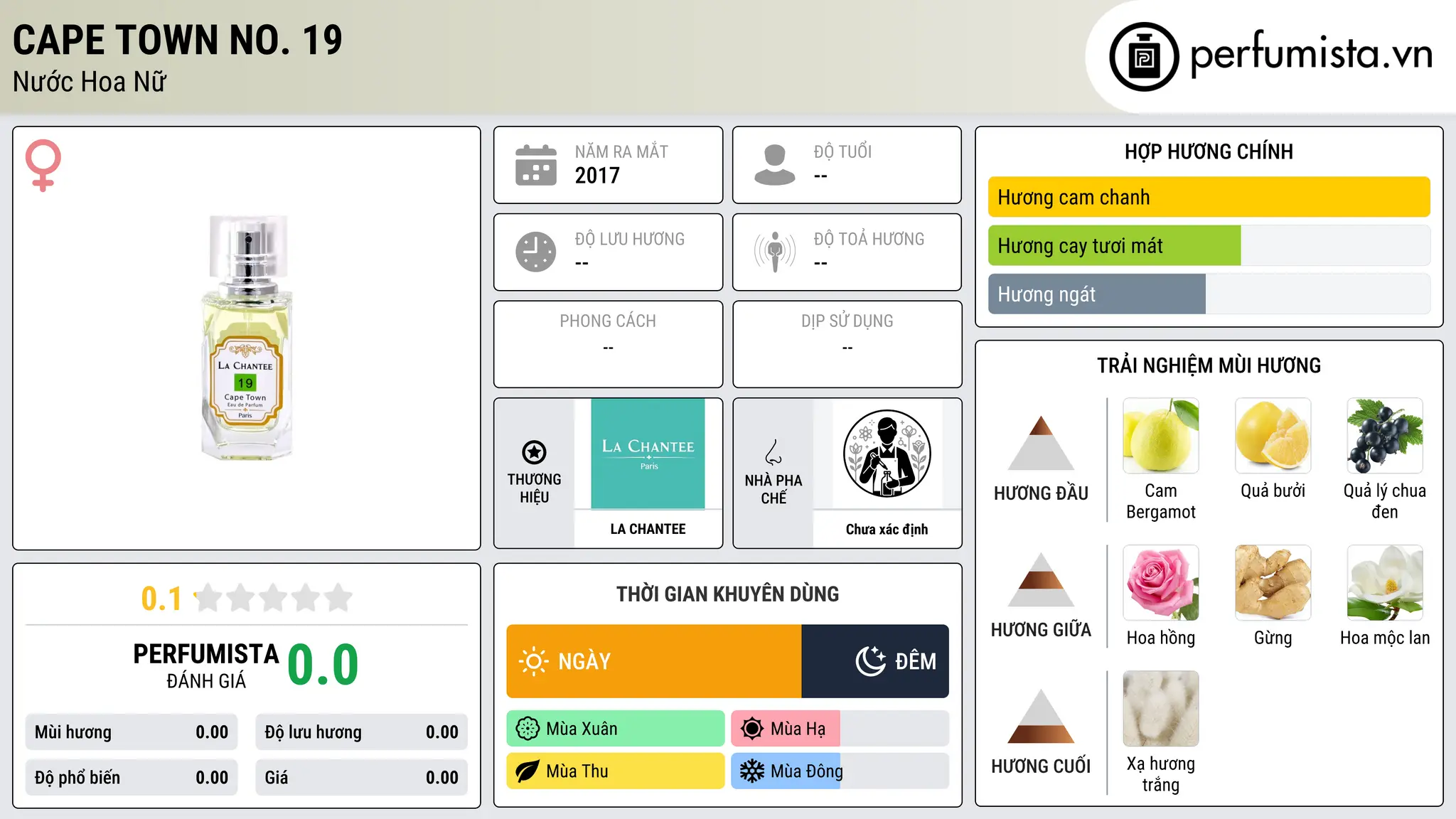
Task: Click the 0.1 rating number
Action: pos(161,599)
